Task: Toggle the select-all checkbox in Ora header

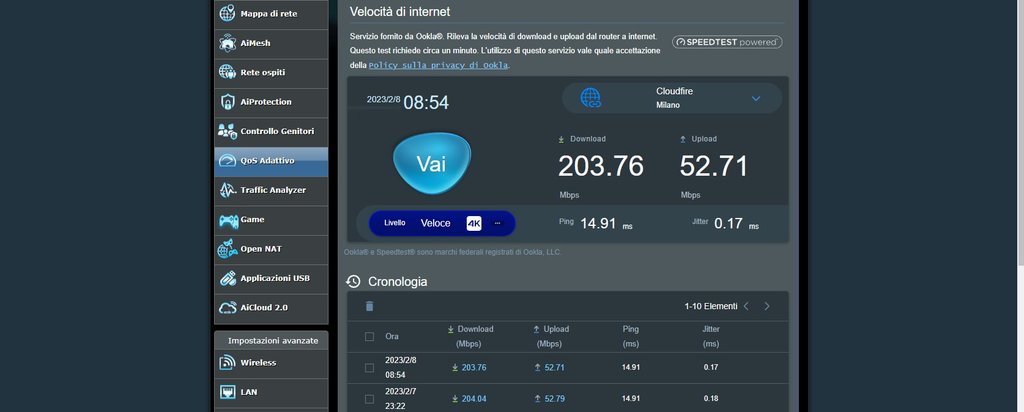Action: point(369,336)
